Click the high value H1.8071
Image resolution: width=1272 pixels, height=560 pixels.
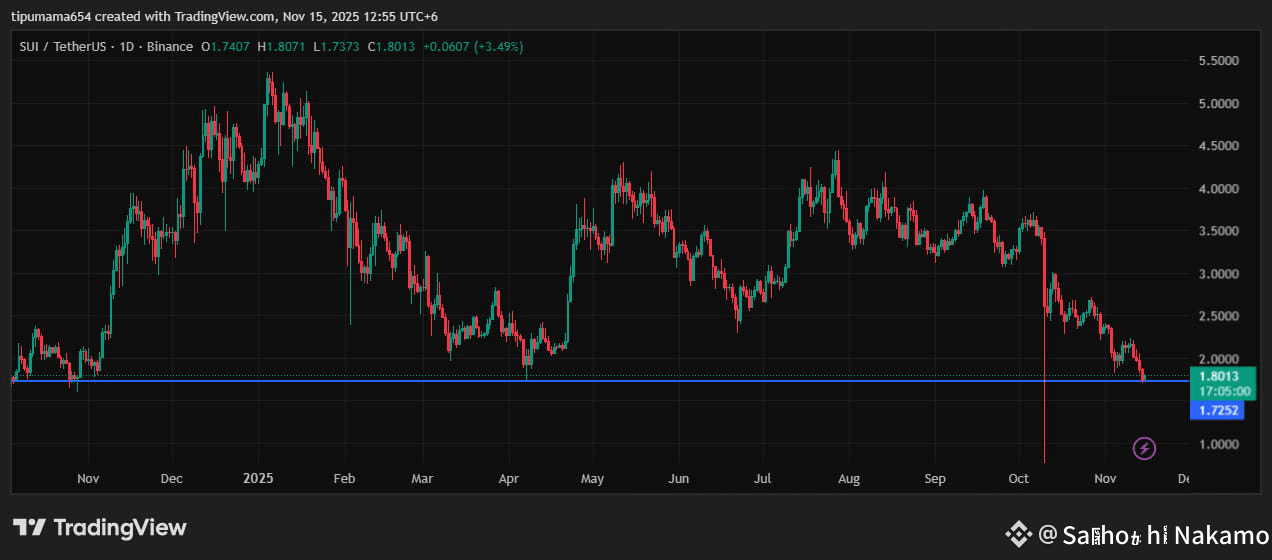282,47
